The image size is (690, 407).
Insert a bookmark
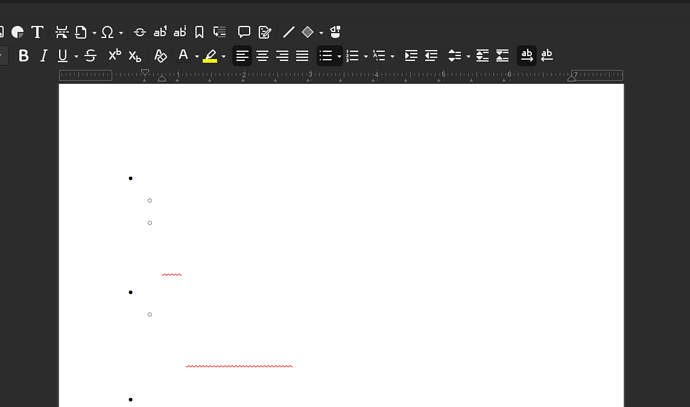200,32
